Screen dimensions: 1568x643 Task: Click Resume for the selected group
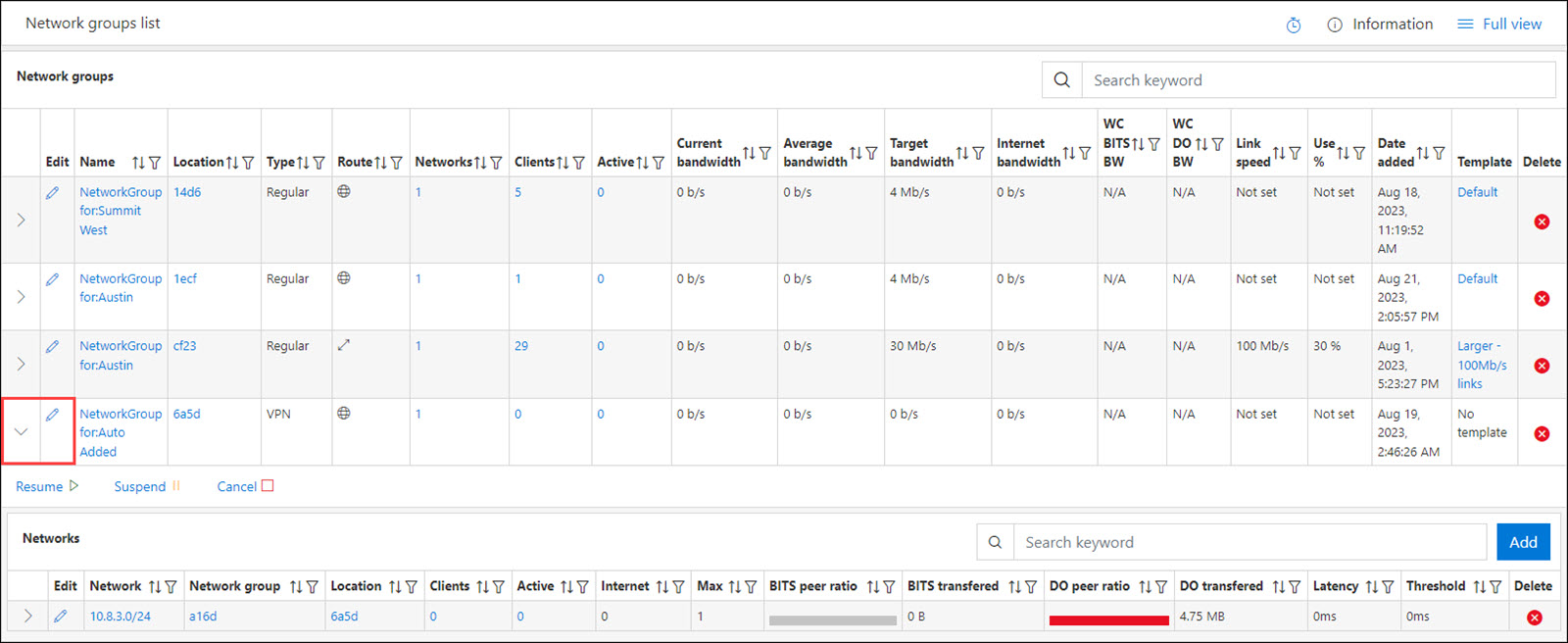pyautogui.click(x=46, y=486)
